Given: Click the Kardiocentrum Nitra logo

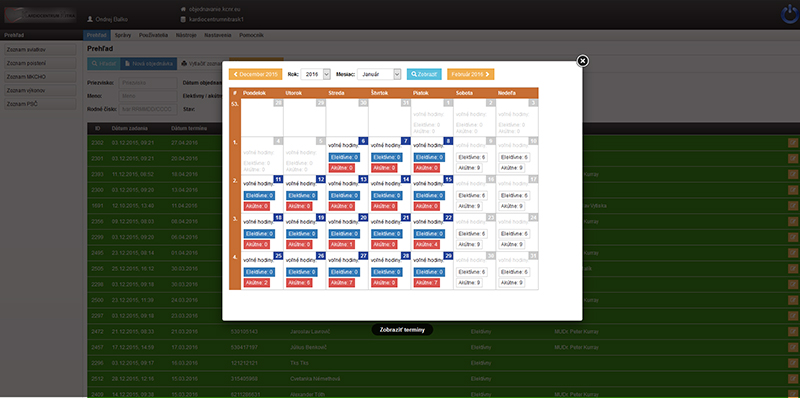Looking at the screenshot, I should [40, 15].
